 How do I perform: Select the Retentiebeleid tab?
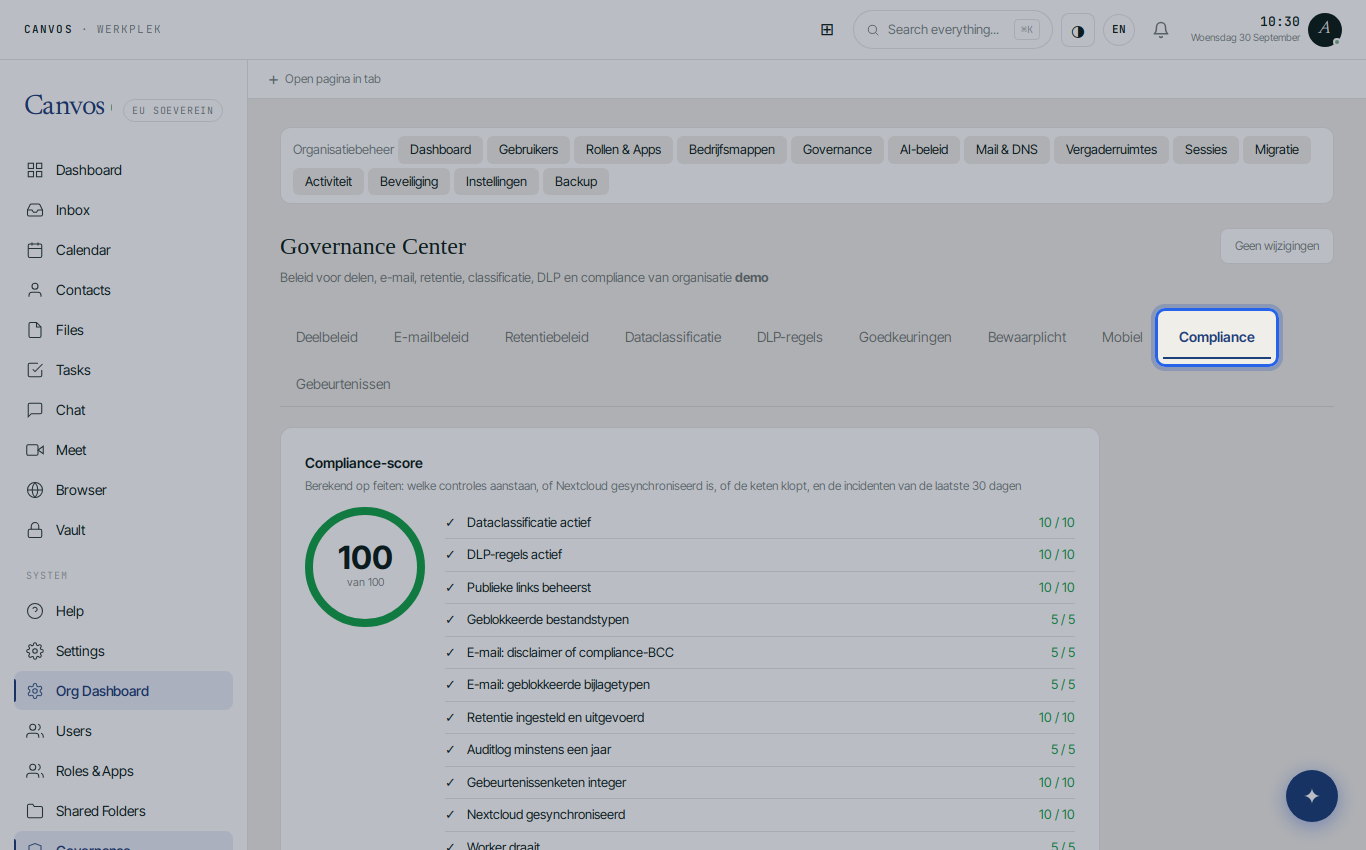pos(547,338)
